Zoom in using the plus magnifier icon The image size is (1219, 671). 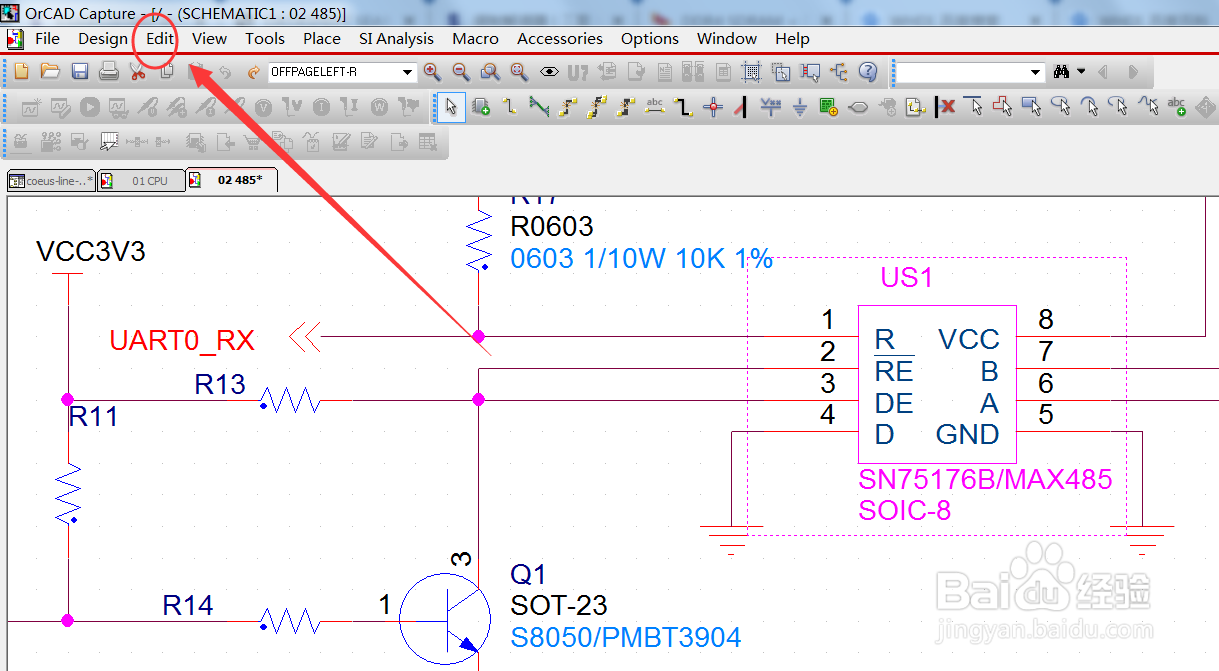432,72
